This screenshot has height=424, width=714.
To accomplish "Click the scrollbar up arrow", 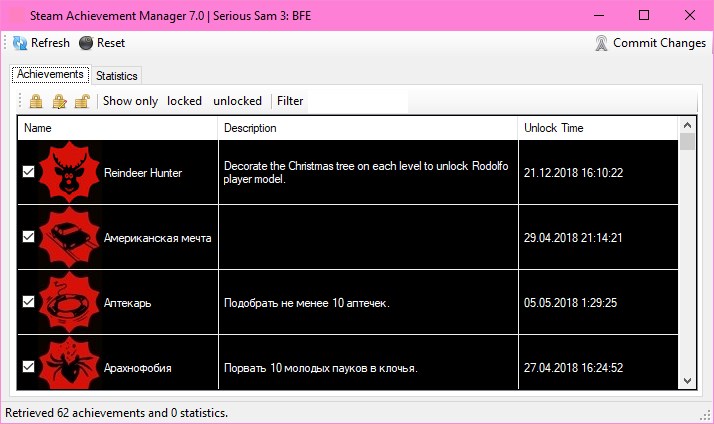I will [687, 125].
